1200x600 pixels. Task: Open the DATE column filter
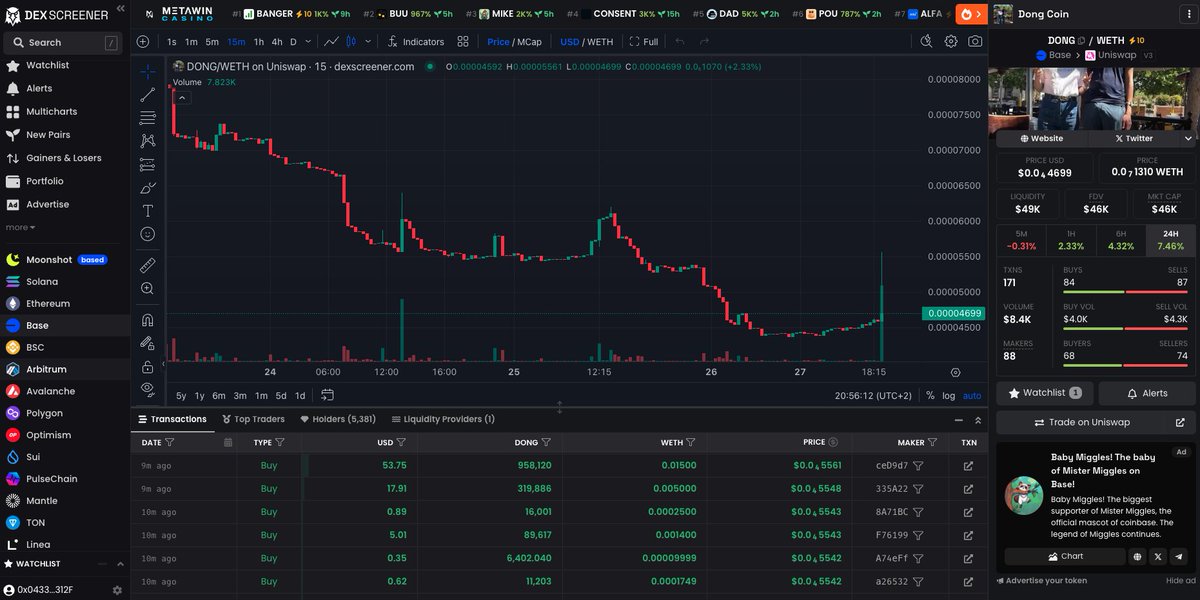169,442
